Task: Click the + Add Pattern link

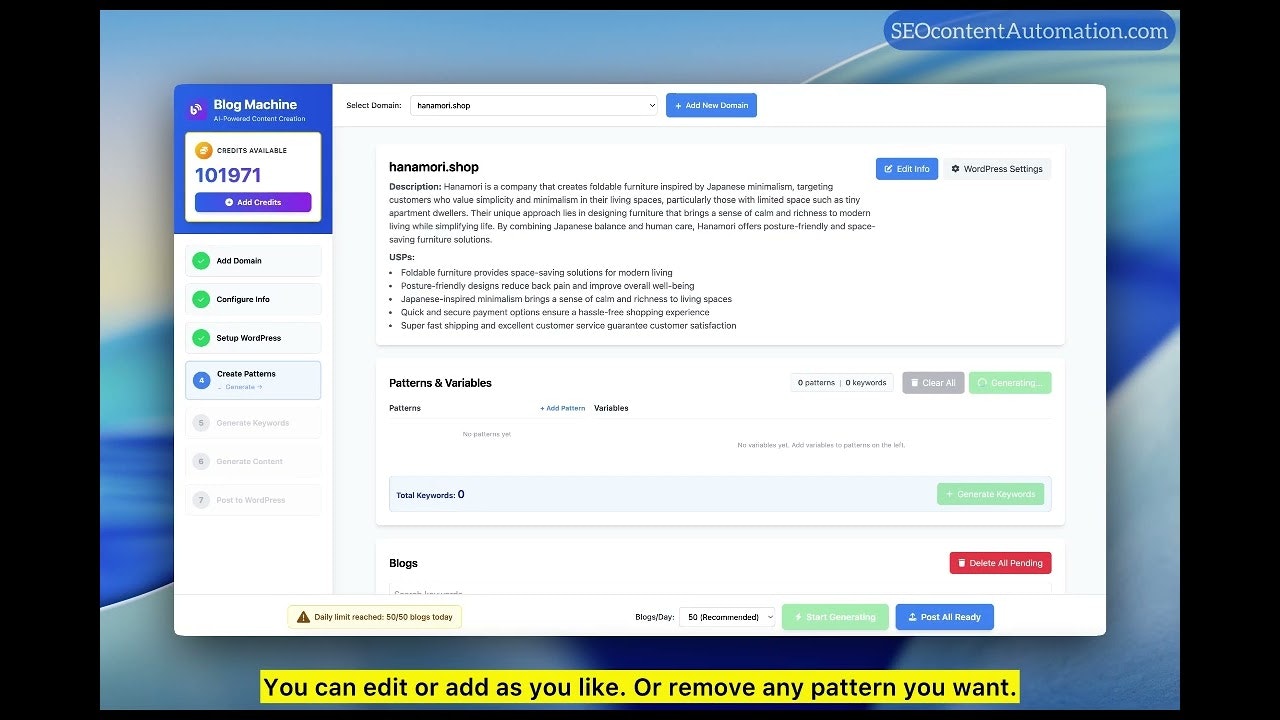Action: 563,408
